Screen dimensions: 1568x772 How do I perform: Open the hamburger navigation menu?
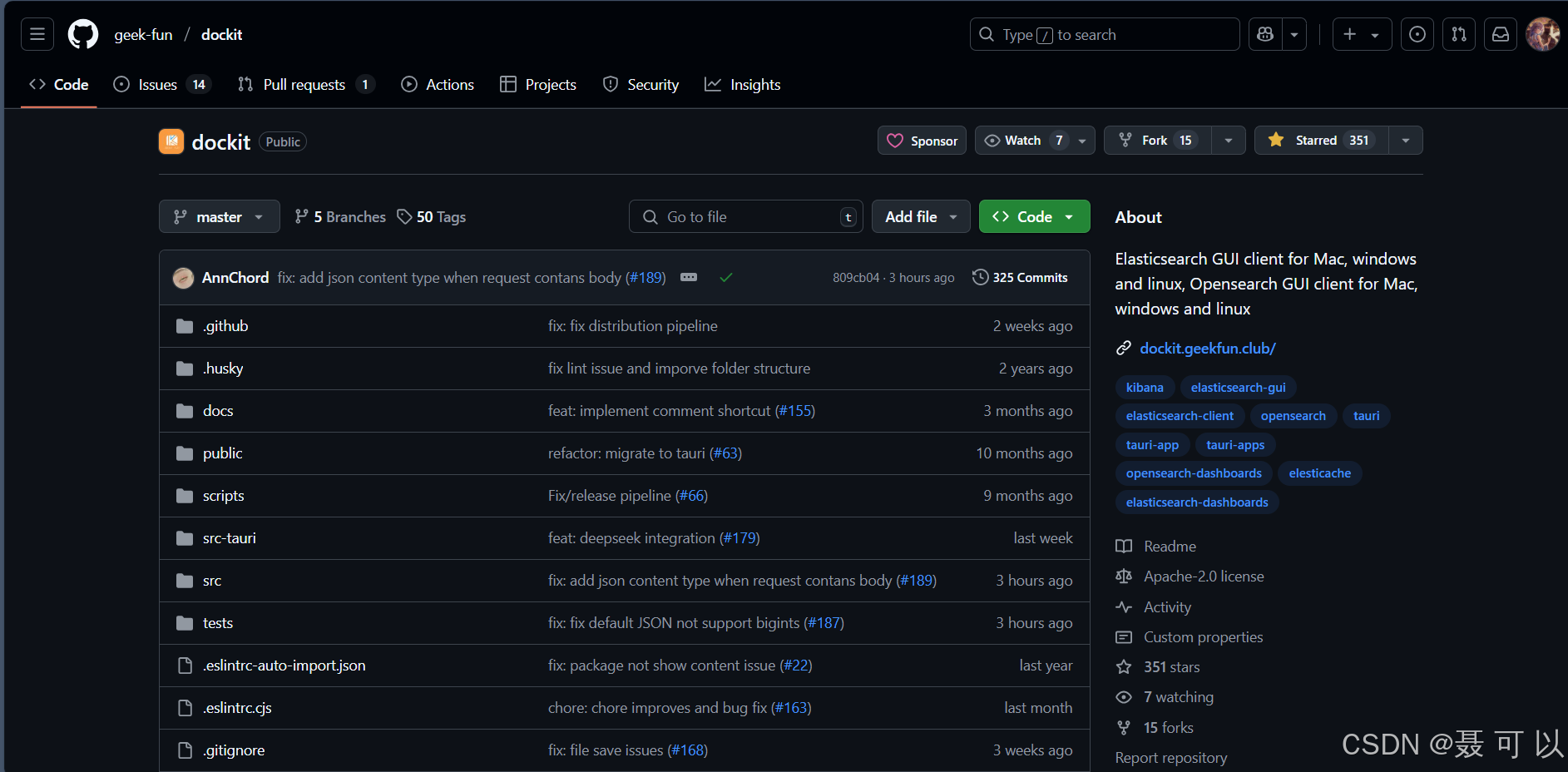click(37, 34)
